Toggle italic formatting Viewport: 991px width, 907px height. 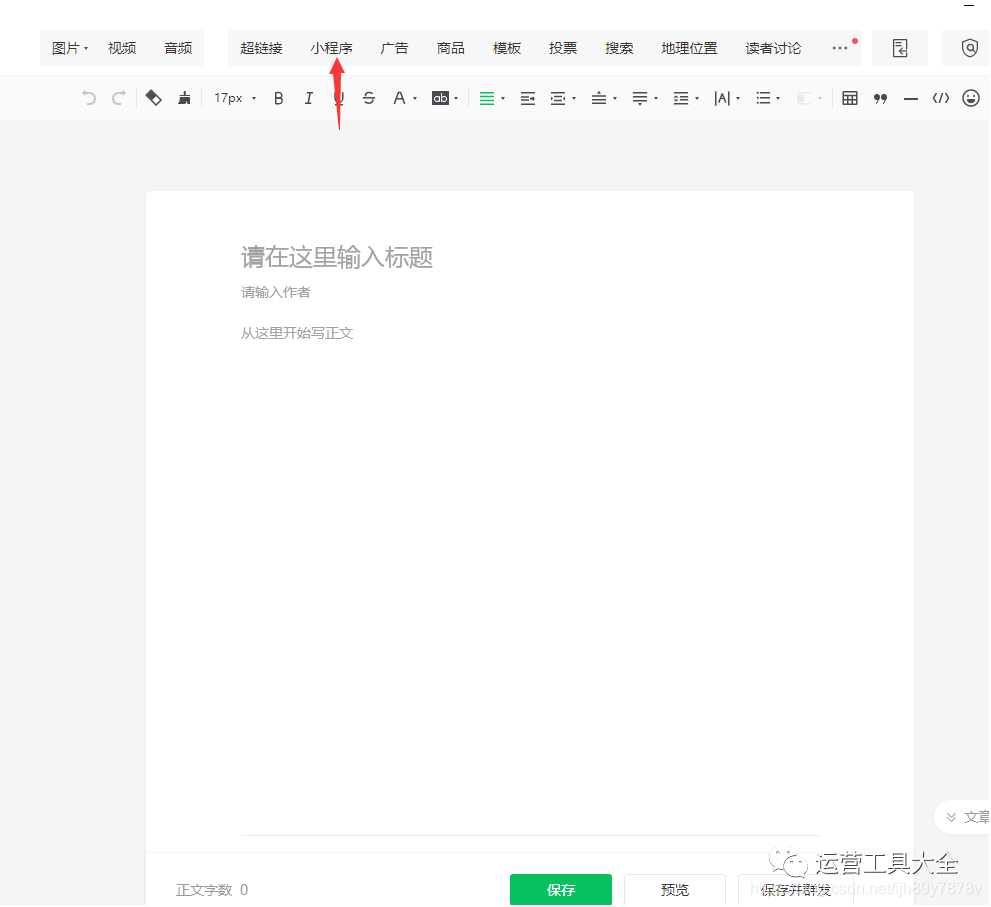tap(308, 97)
